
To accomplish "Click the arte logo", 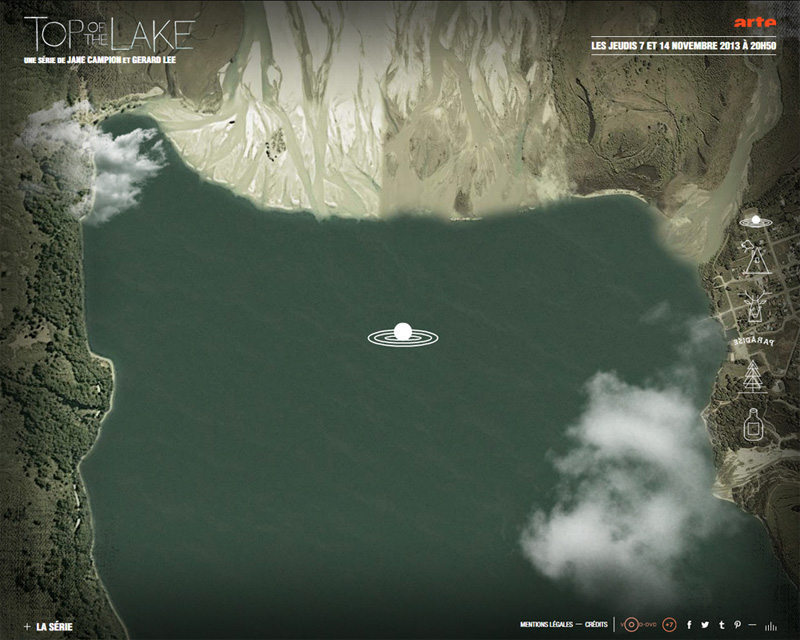I will 755,22.
